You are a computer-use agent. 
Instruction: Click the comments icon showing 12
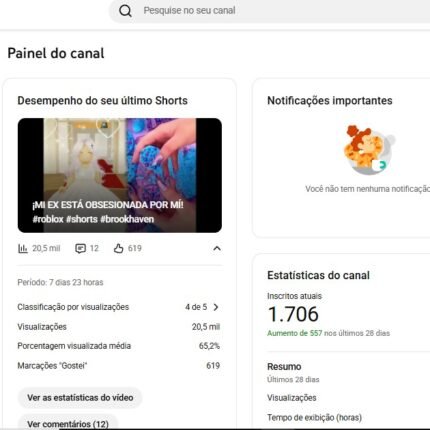tap(80, 249)
